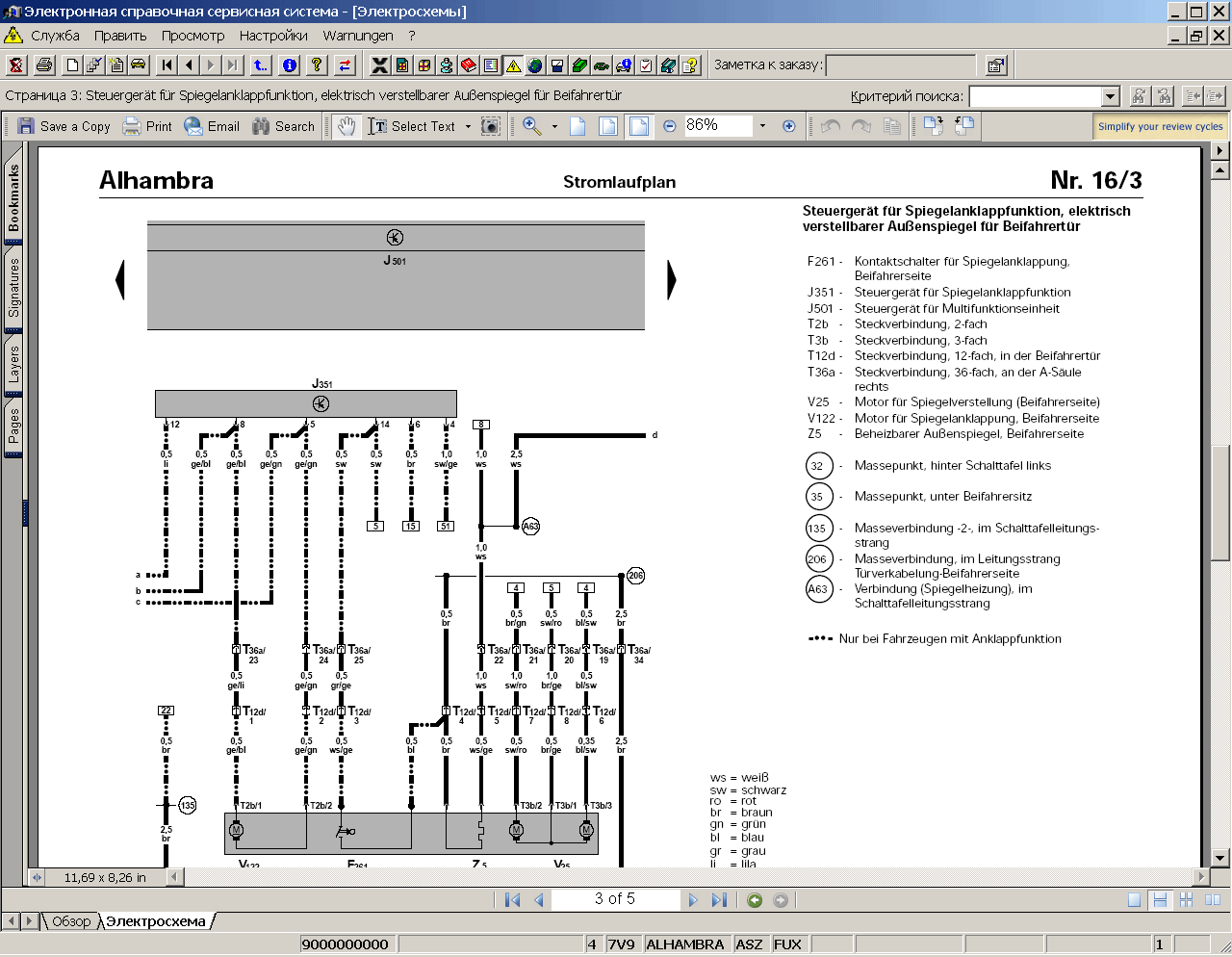This screenshot has height=957, width=1232.
Task: Open zoom percentage dropdown
Action: (762, 126)
